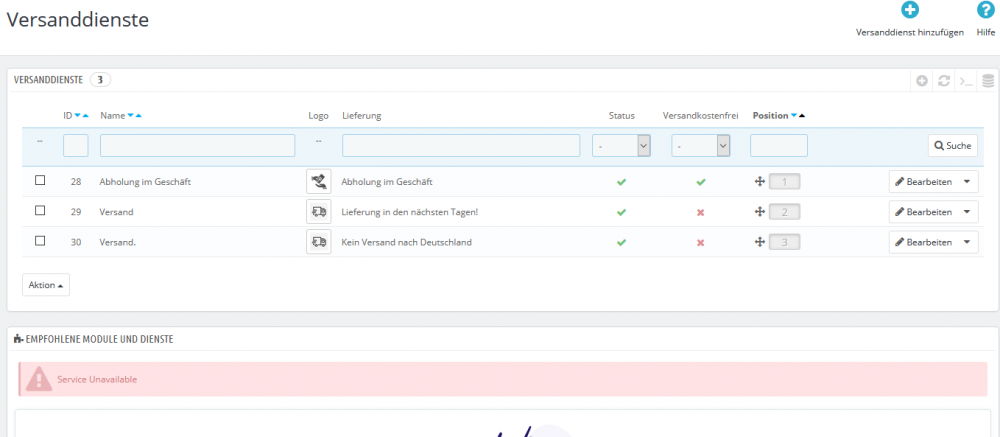Click position number 3 box

[784, 242]
